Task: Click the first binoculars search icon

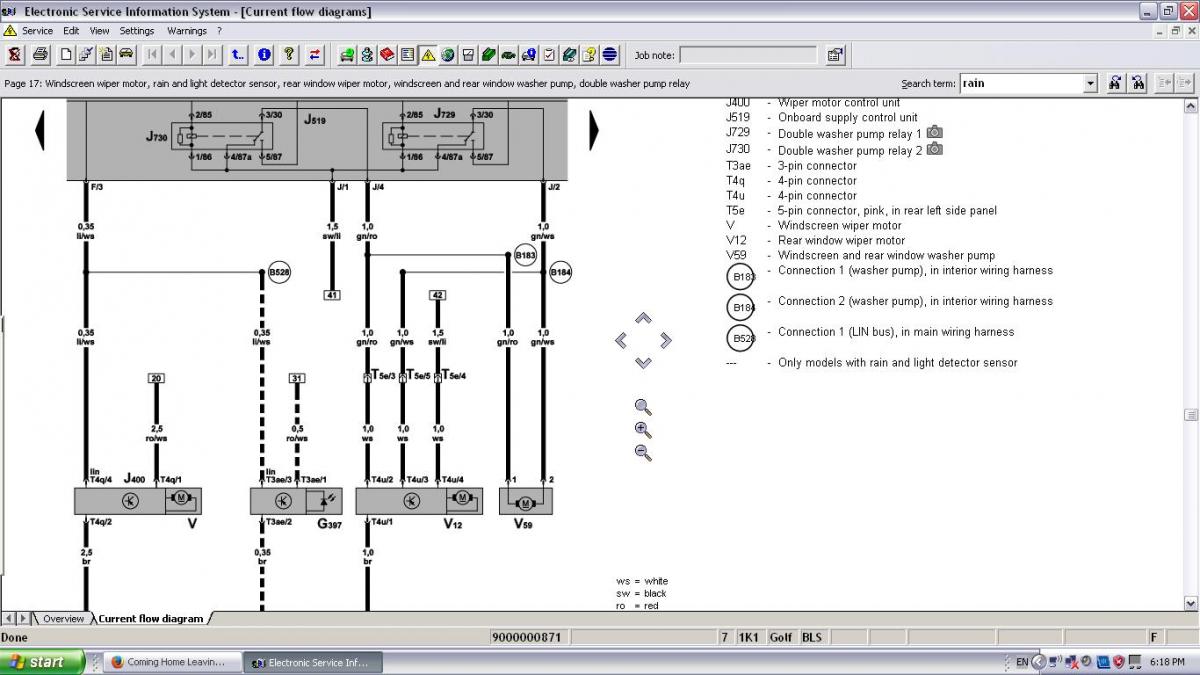Action: point(1115,84)
